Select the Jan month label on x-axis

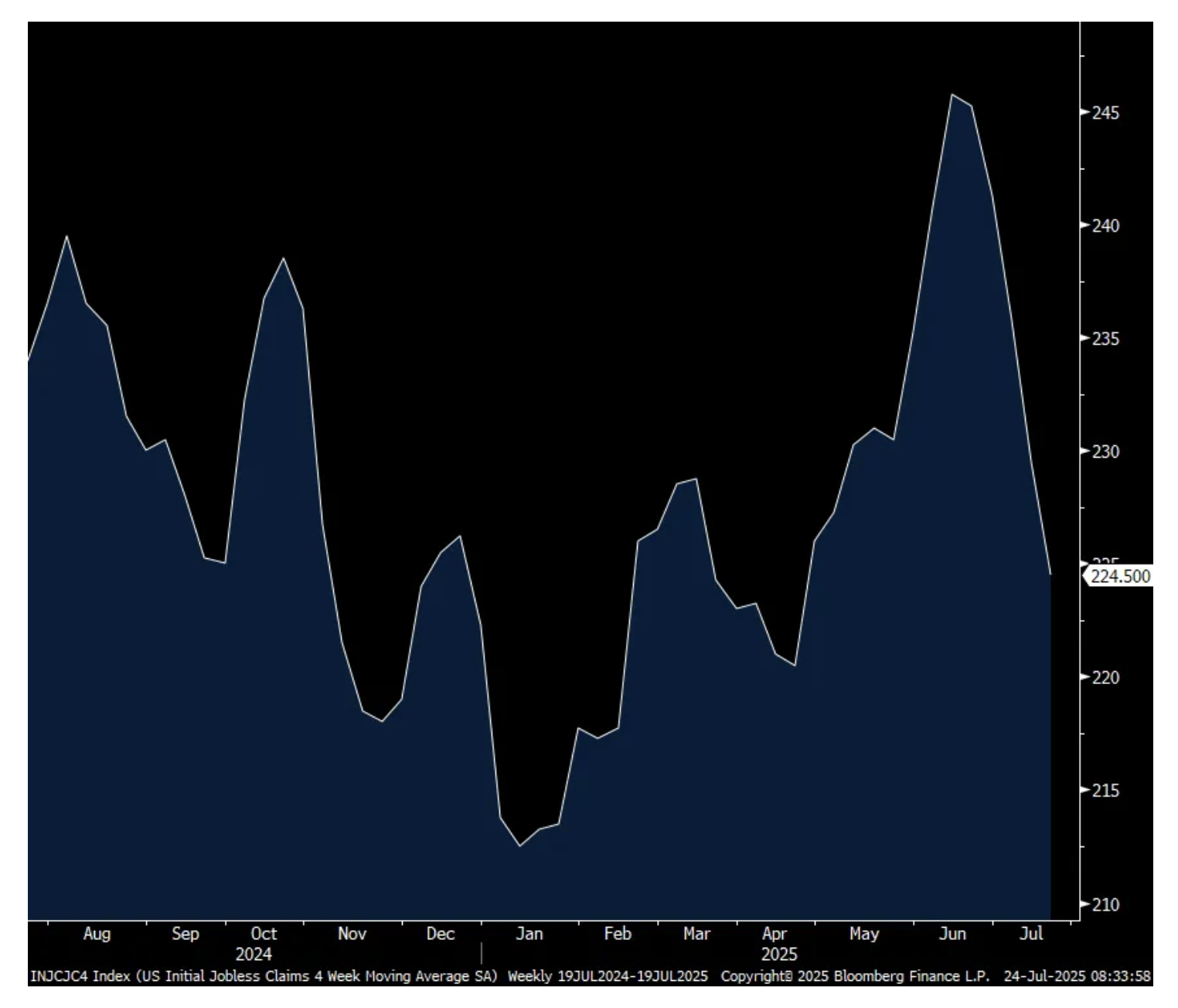coord(529,934)
